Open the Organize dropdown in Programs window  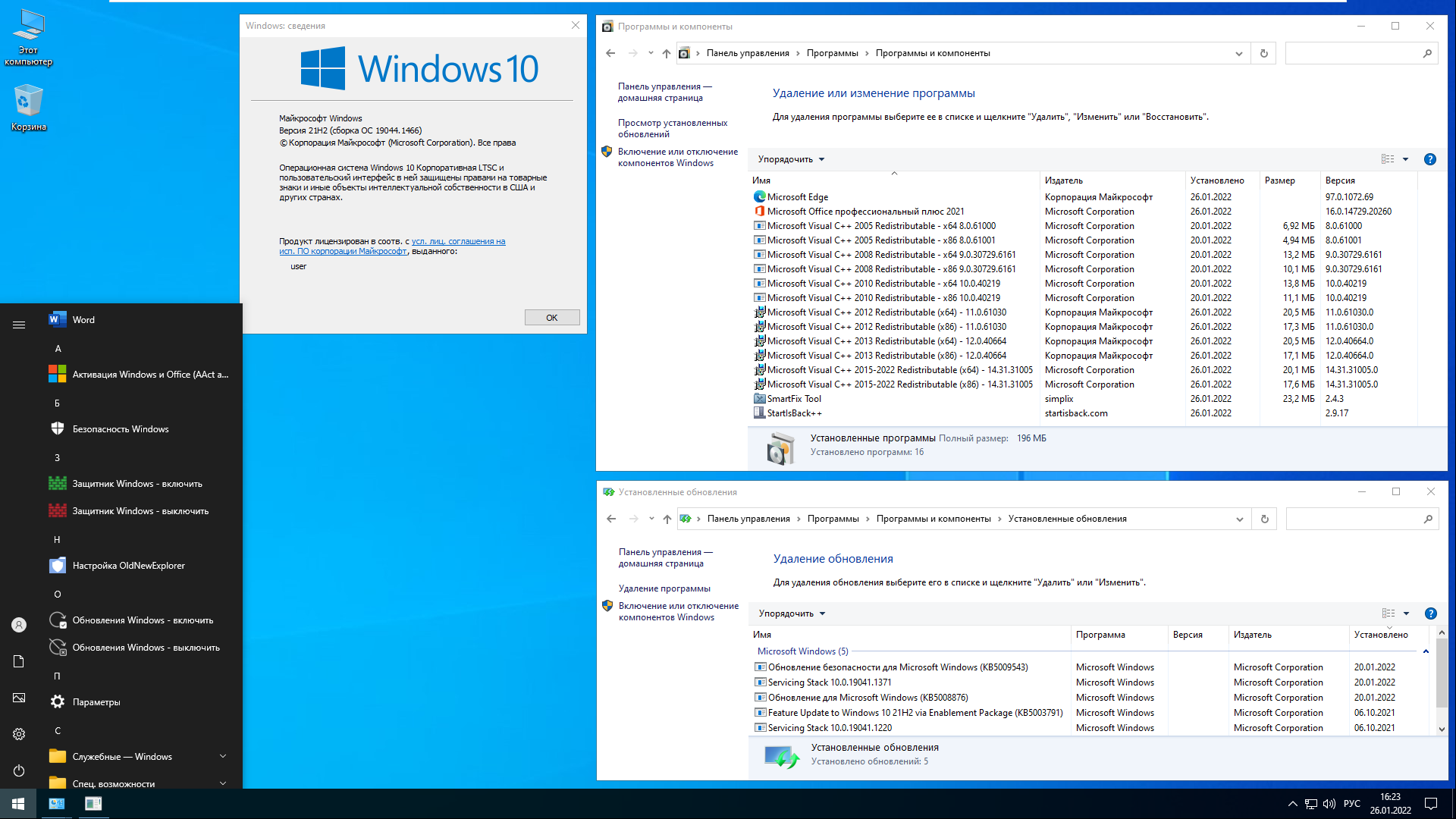point(791,159)
